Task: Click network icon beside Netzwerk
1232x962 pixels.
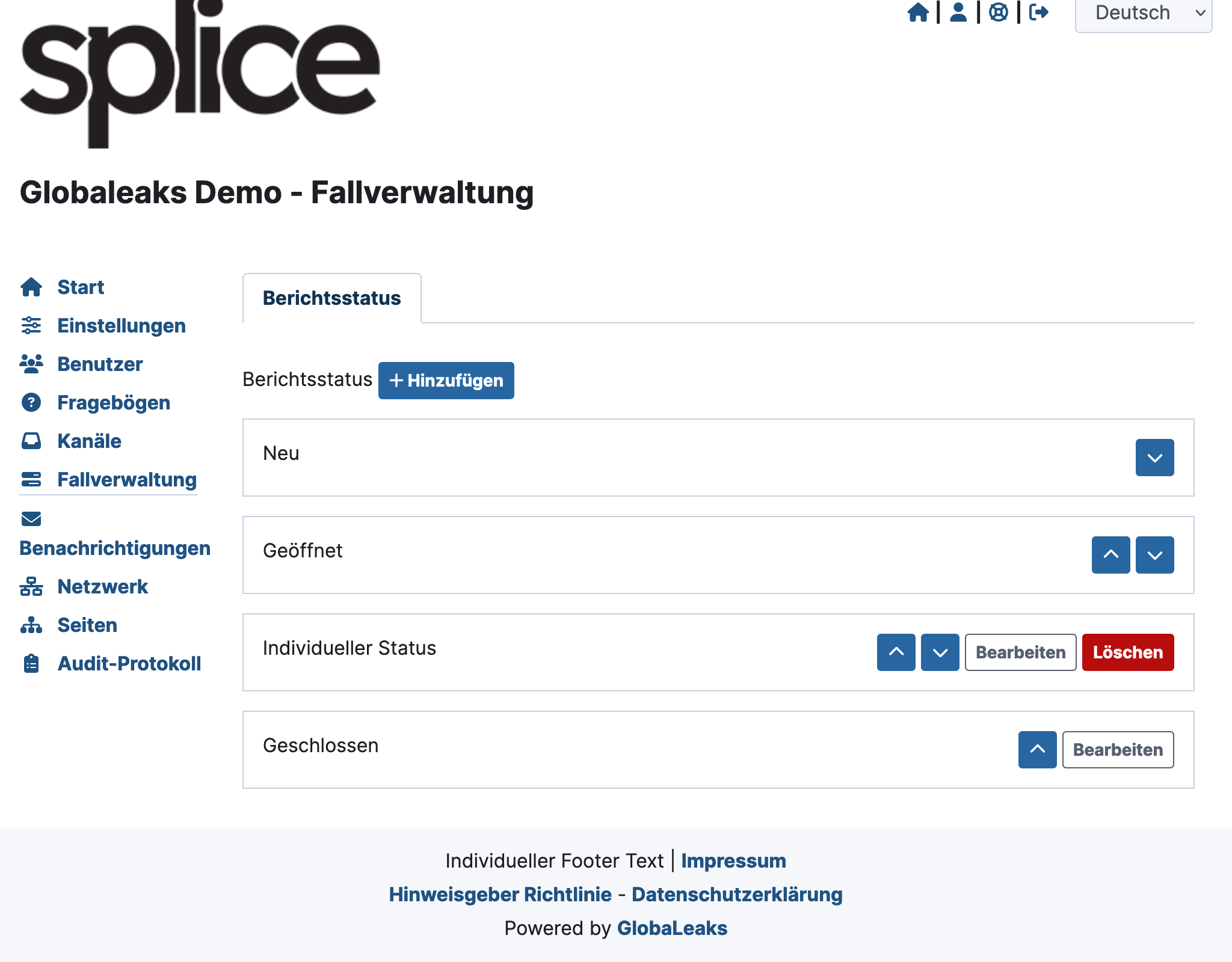Action: tap(31, 587)
